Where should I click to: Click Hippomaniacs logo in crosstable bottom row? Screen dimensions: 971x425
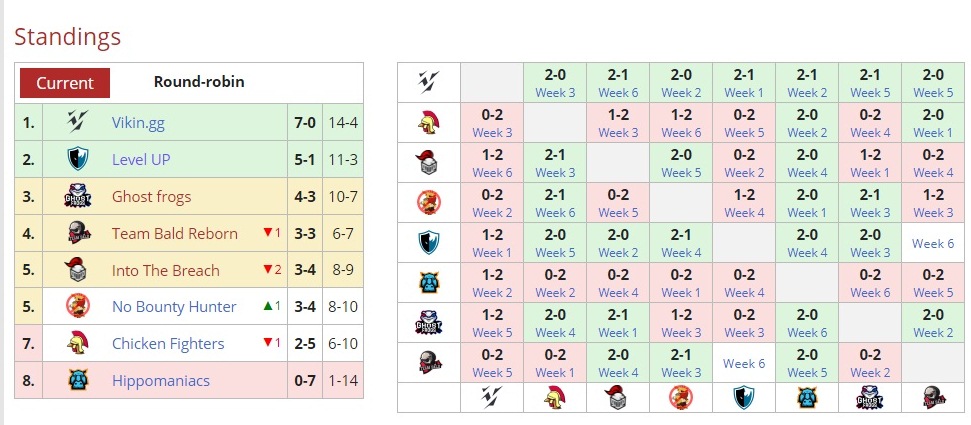click(807, 397)
